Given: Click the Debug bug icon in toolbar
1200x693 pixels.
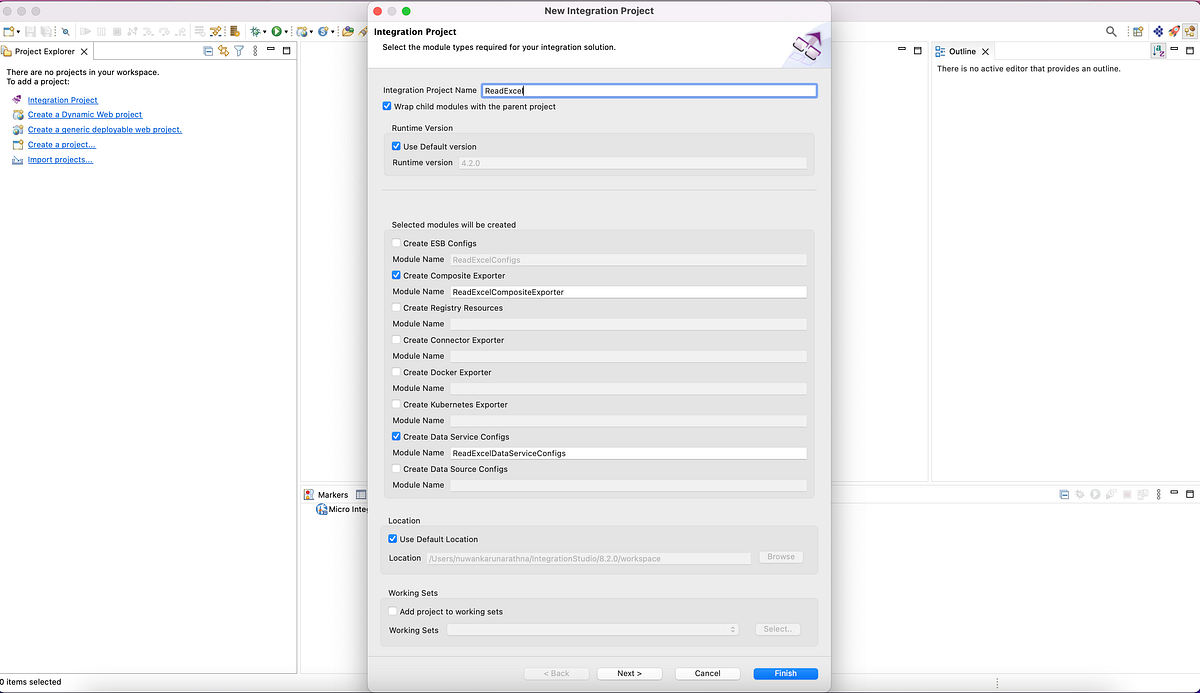Looking at the screenshot, I should 254,32.
